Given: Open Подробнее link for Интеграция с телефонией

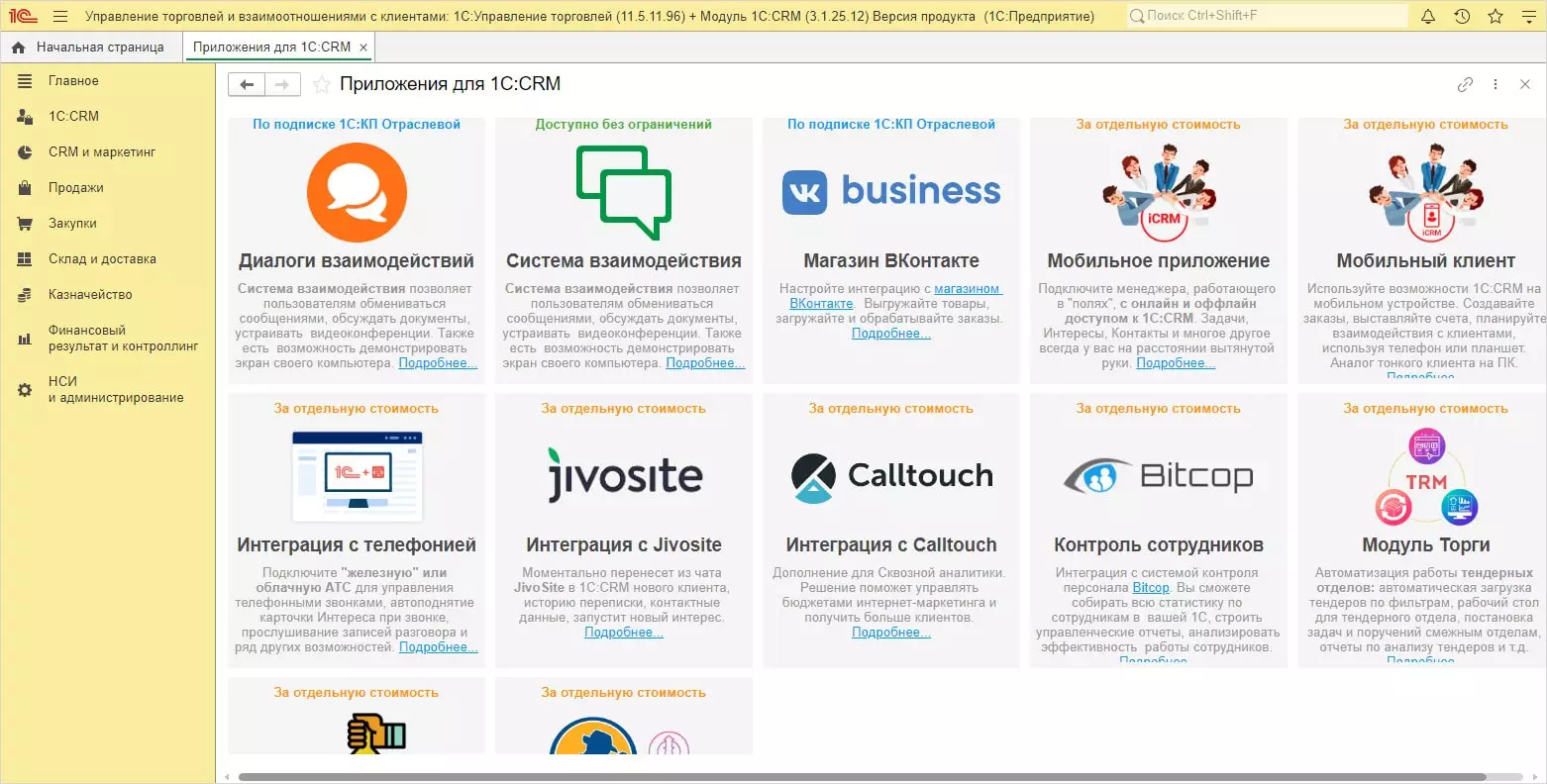Looking at the screenshot, I should coord(439,647).
